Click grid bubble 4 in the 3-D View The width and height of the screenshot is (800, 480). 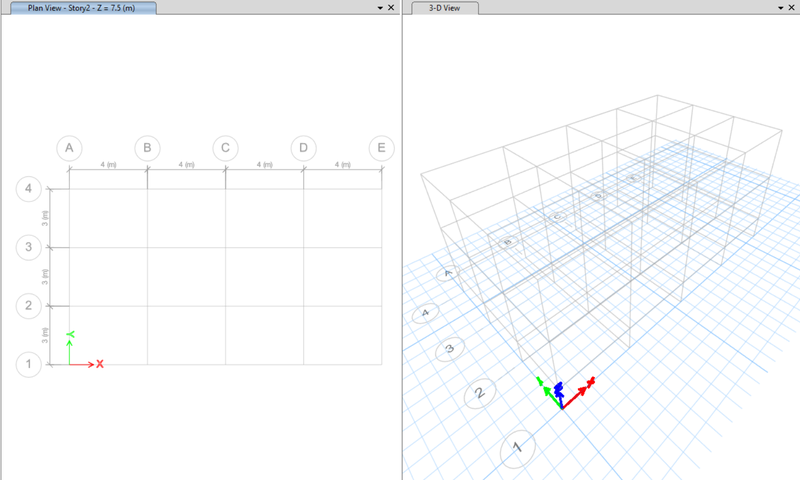(426, 313)
